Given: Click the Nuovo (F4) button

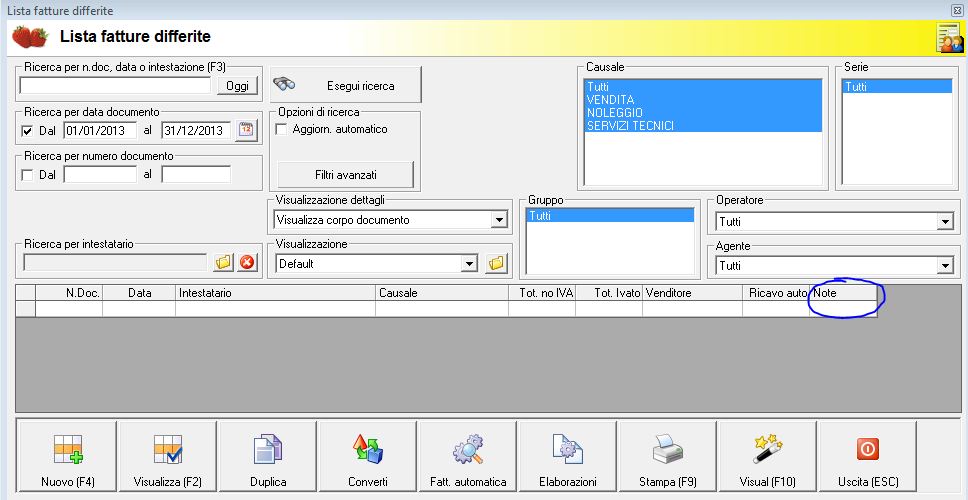Looking at the screenshot, I should pos(67,456).
